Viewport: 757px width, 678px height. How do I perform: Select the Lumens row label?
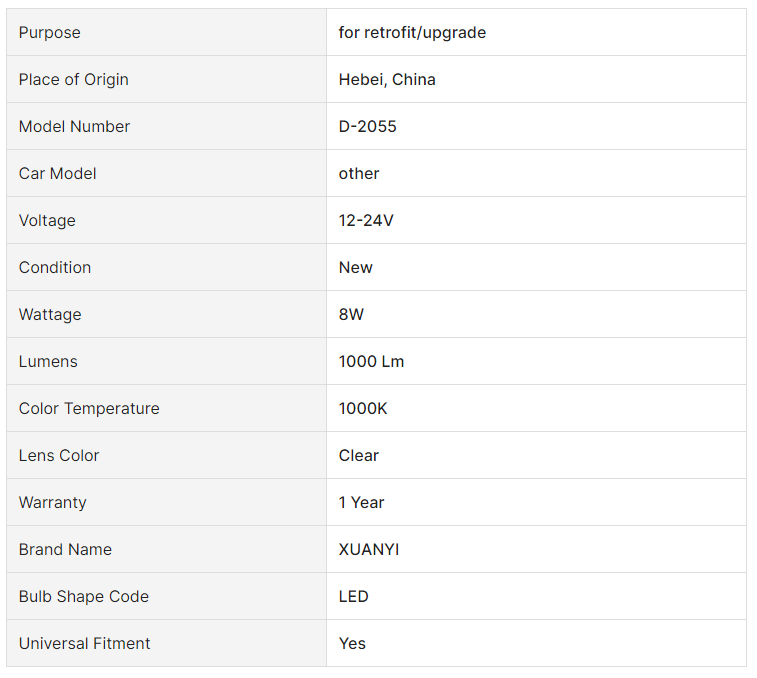pyautogui.click(x=48, y=361)
